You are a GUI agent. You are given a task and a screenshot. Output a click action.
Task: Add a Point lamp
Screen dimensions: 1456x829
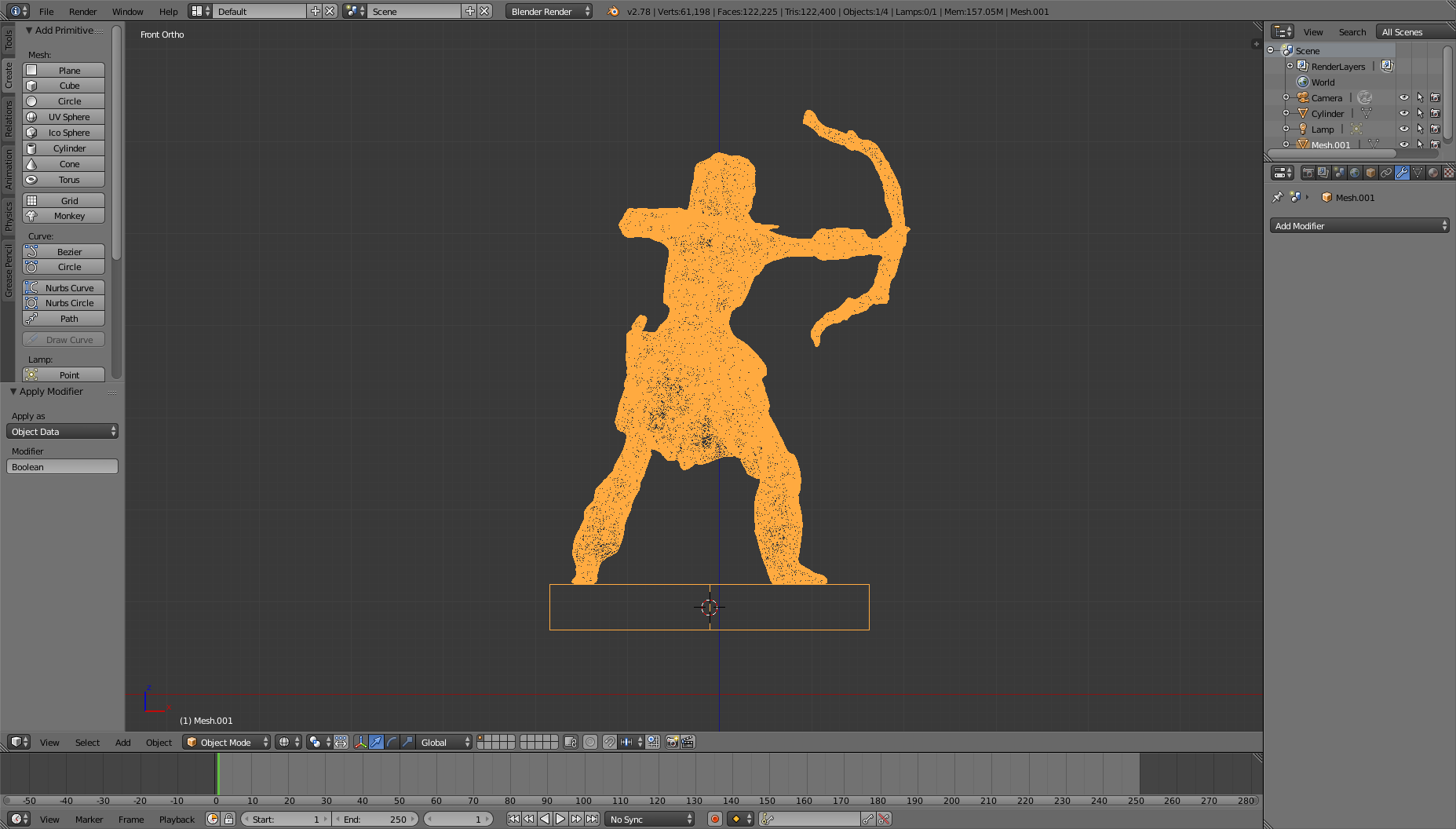pyautogui.click(x=64, y=375)
